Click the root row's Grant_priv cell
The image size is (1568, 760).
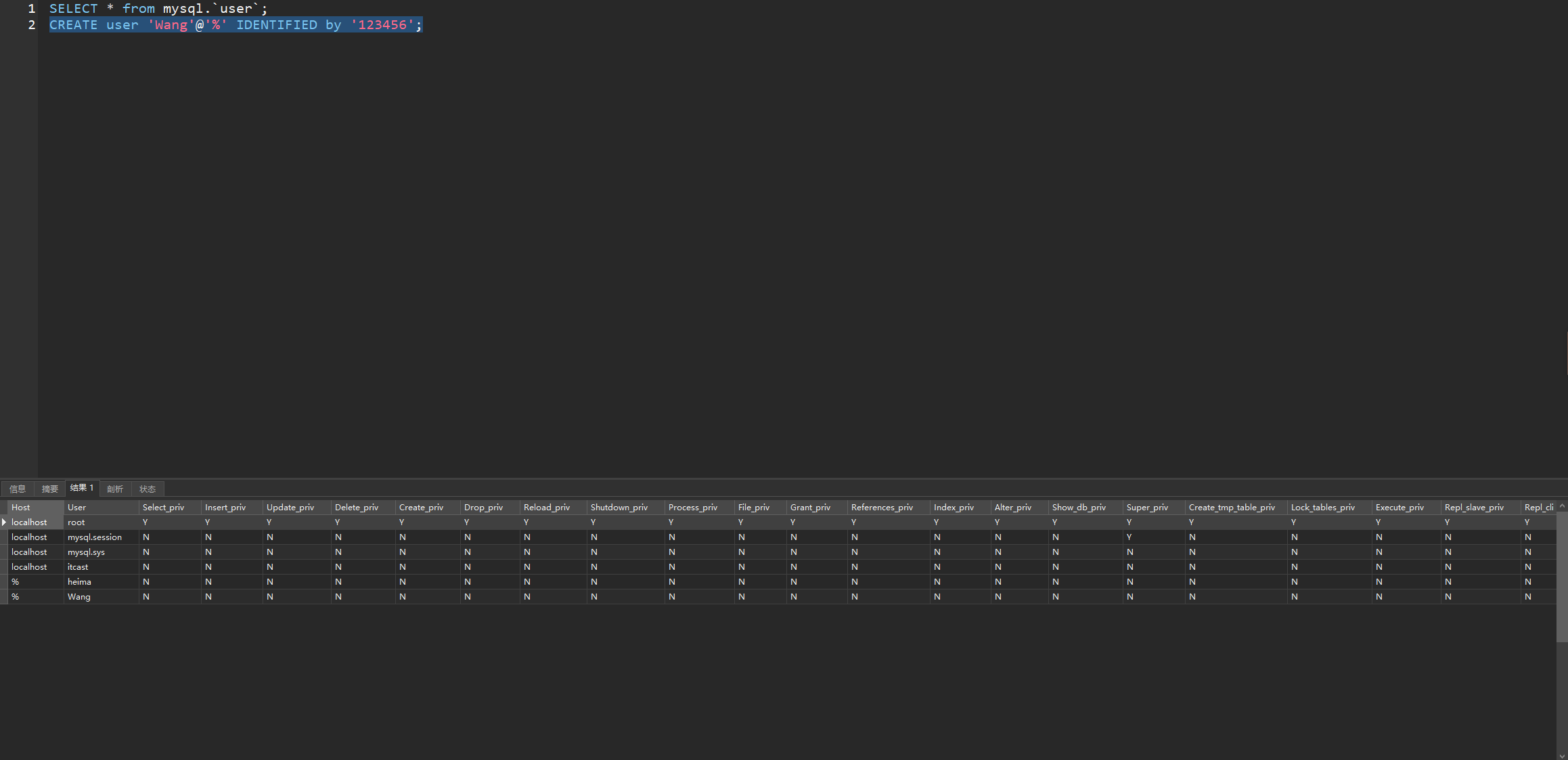815,522
